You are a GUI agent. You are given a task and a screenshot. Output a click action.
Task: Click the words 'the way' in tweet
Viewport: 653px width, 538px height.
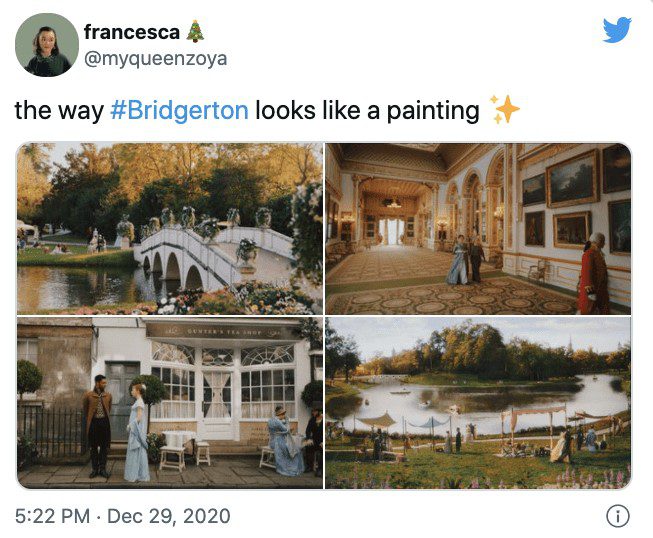tap(59, 110)
